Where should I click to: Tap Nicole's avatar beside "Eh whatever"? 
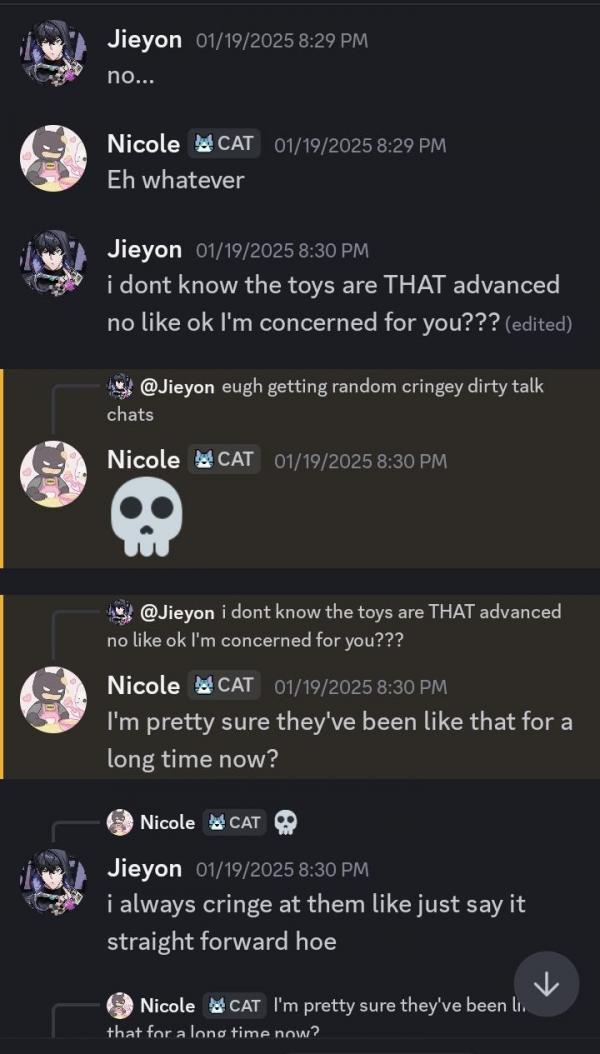[x=53, y=159]
